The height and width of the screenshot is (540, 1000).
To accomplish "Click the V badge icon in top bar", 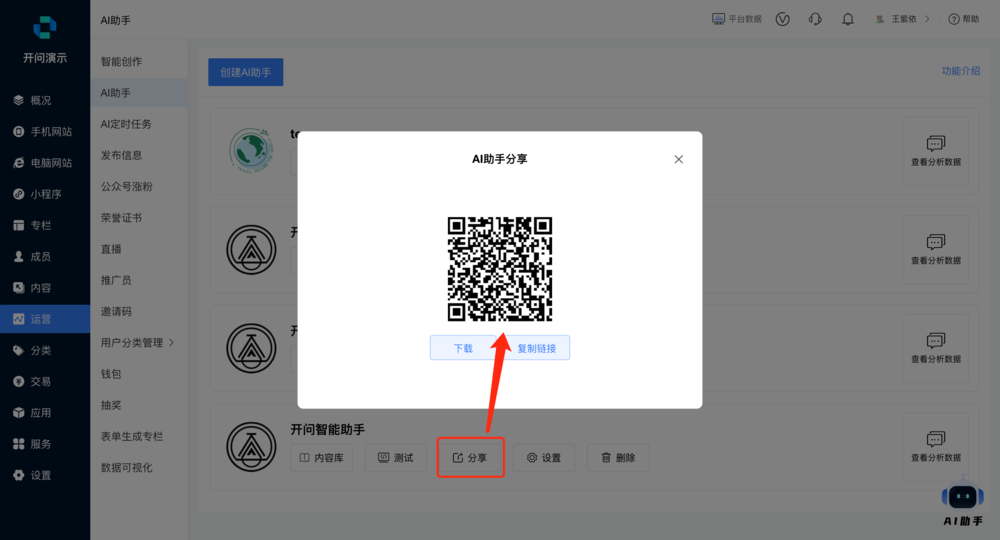I will tap(783, 19).
